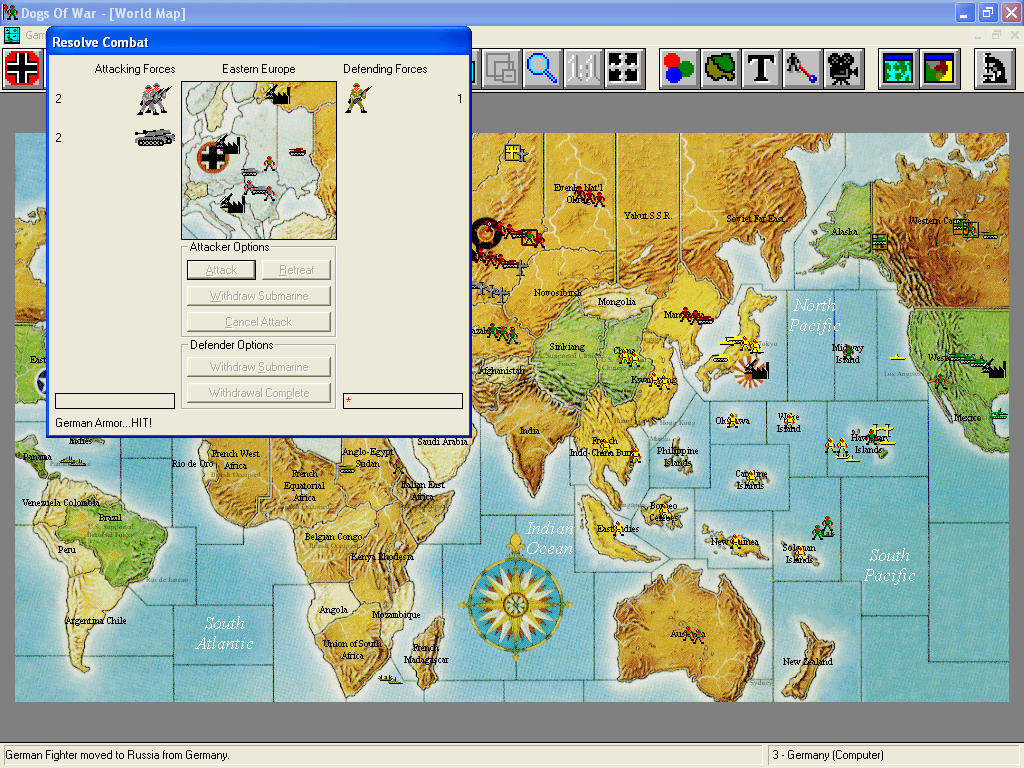Click the "Yakut S.S.R." territory label

[x=648, y=216]
